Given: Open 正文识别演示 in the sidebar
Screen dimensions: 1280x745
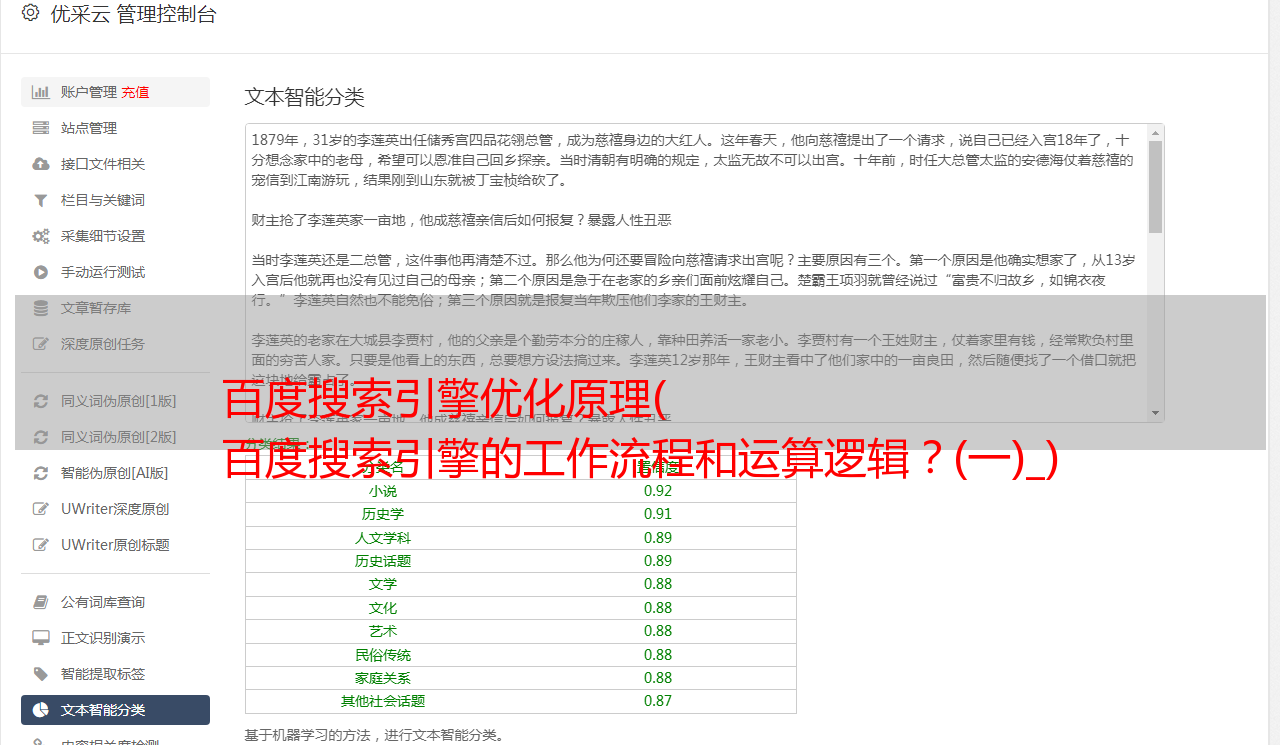Looking at the screenshot, I should [115, 638].
